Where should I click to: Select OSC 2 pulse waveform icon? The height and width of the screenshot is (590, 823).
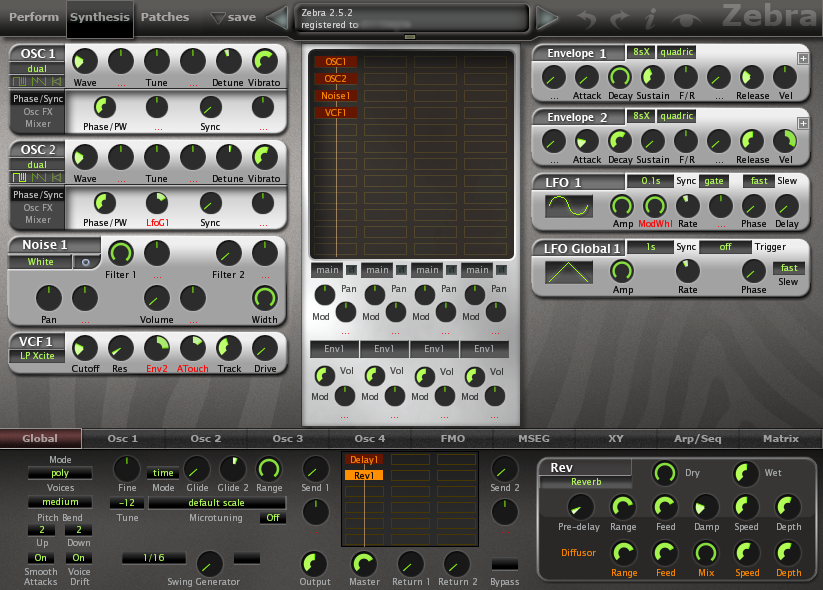(x=20, y=177)
